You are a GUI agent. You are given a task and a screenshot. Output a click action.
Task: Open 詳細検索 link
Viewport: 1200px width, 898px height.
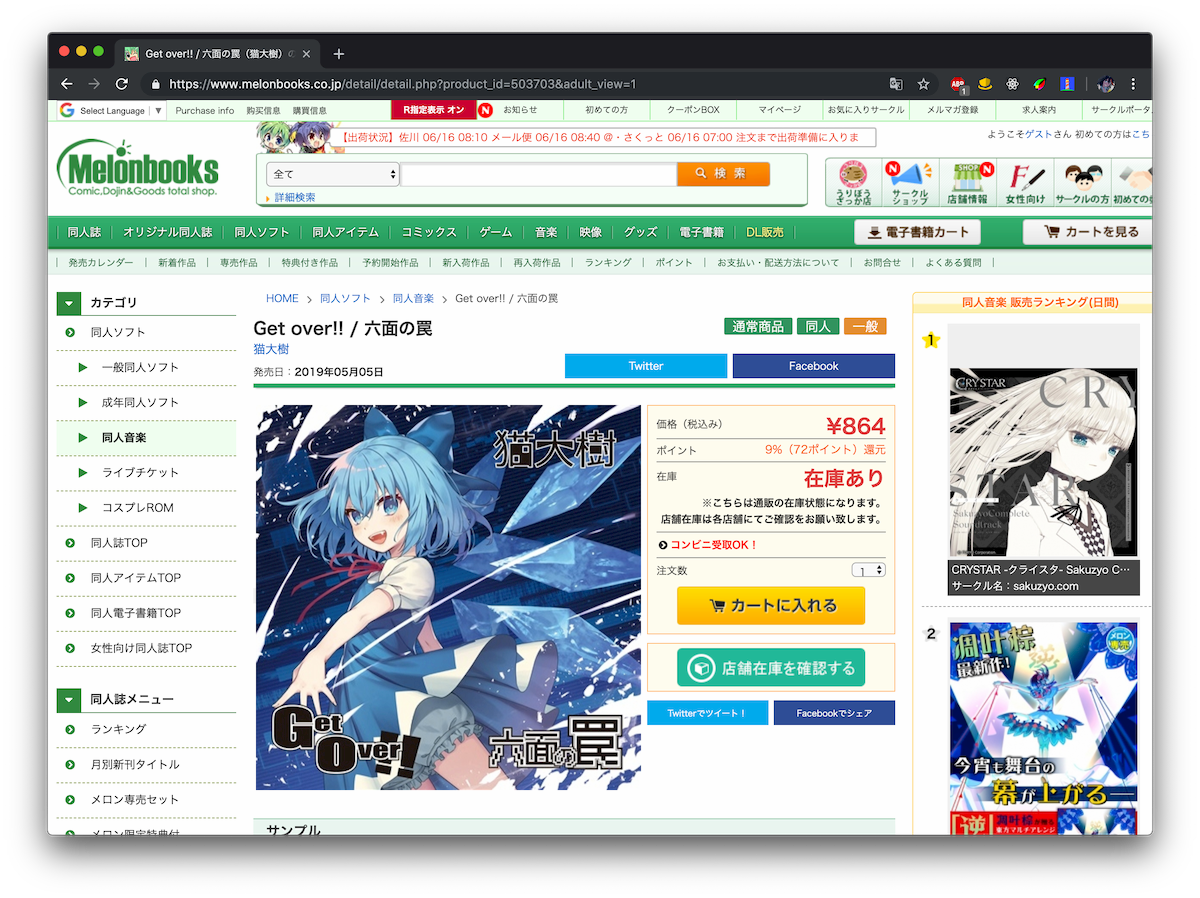(295, 197)
